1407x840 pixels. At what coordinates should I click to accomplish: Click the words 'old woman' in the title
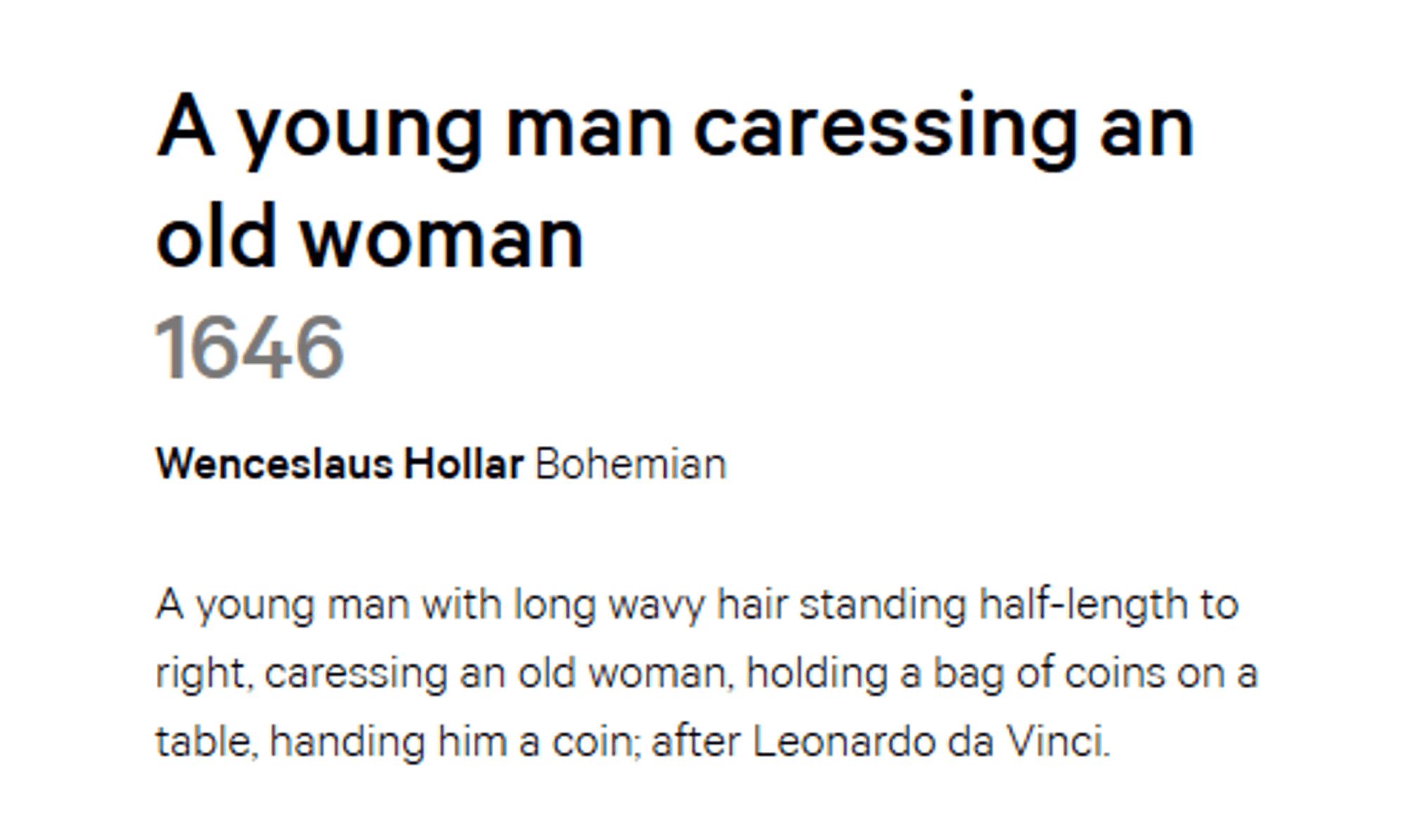[370, 238]
